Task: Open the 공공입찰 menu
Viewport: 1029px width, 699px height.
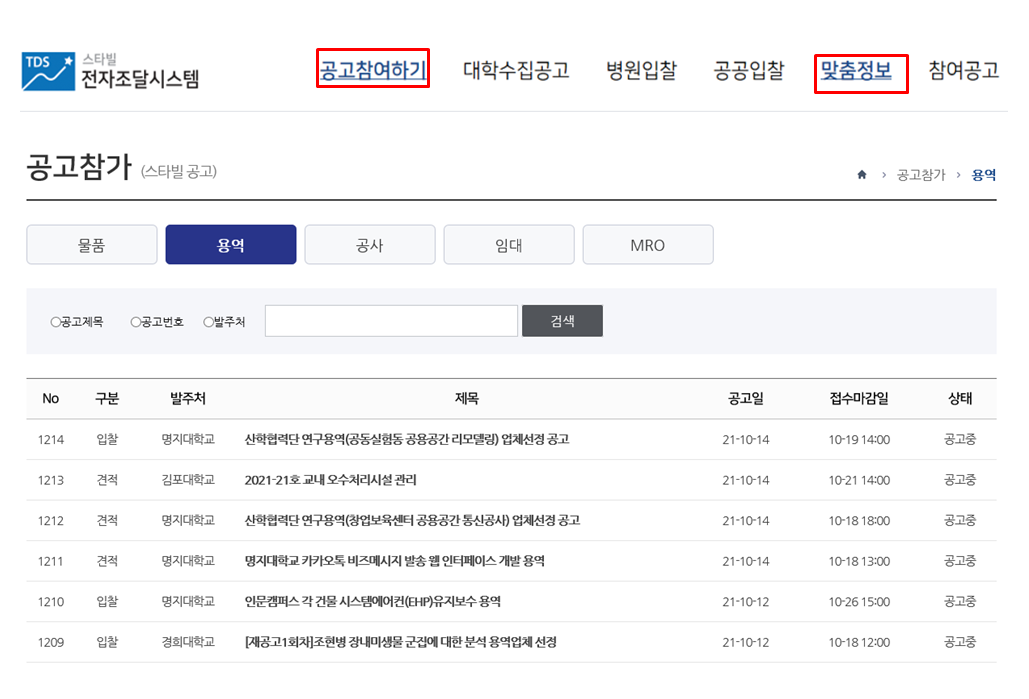Action: pos(749,70)
